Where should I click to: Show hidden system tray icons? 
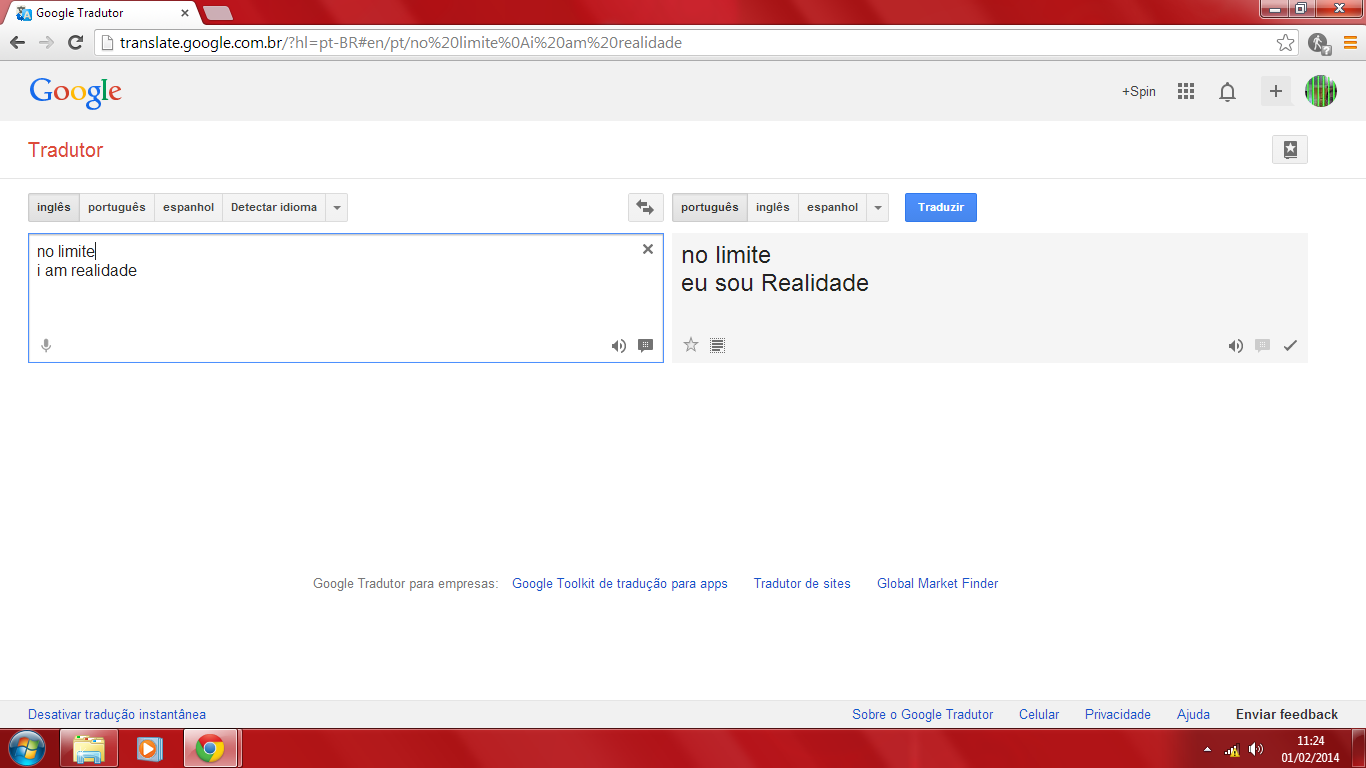1207,749
